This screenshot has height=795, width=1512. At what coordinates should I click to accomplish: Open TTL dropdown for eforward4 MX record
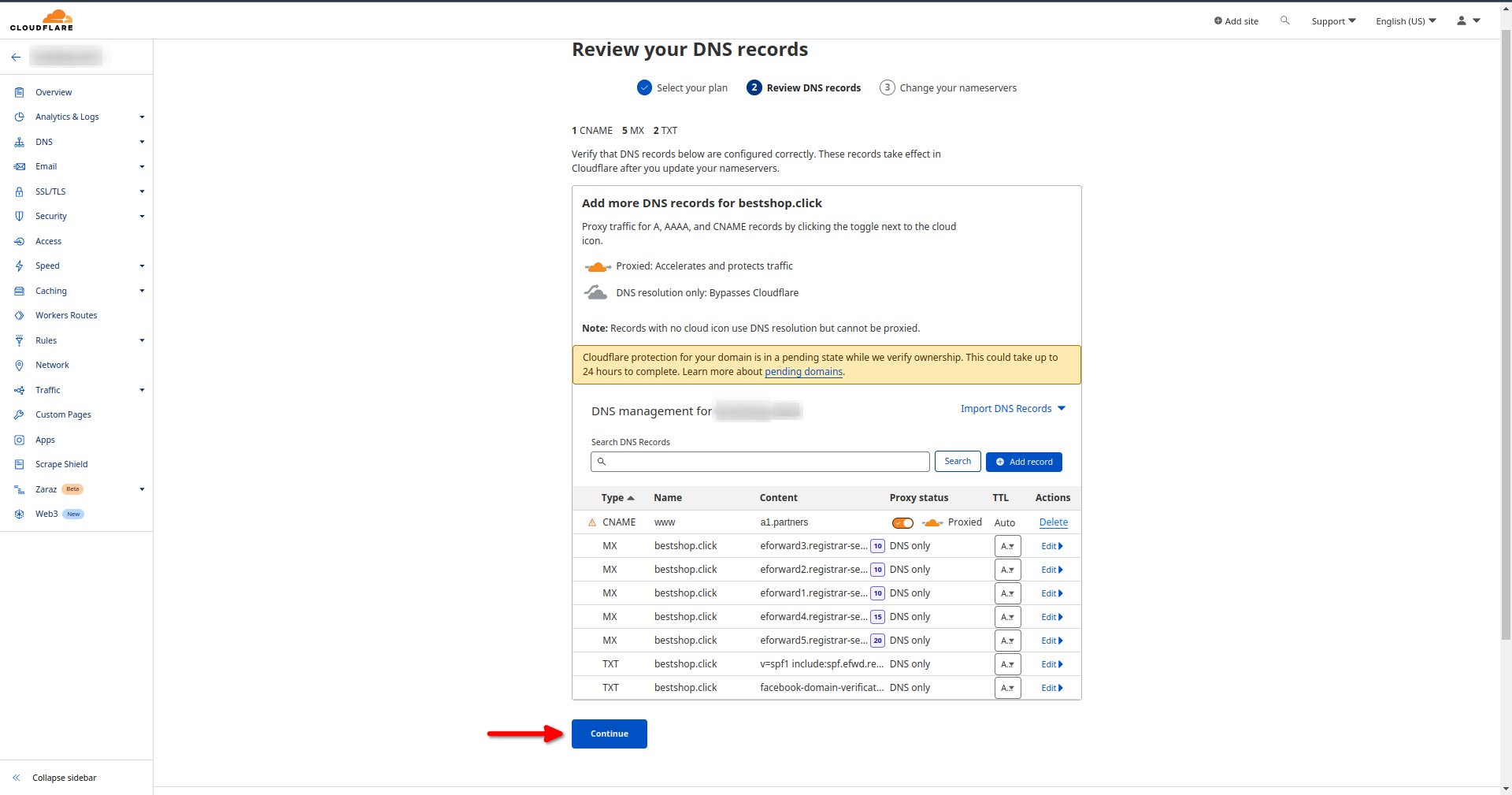1007,617
